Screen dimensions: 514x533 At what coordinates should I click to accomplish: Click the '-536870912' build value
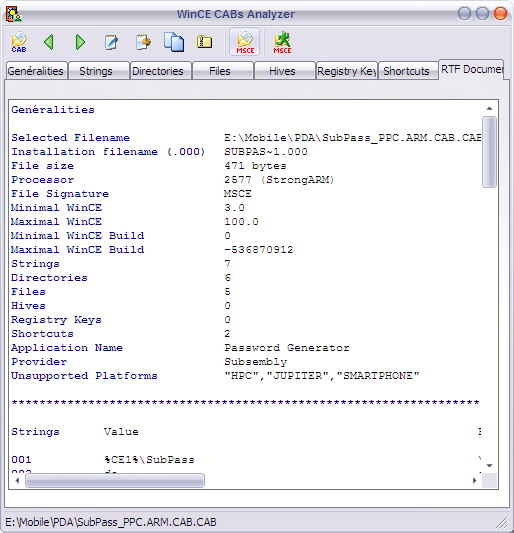(x=259, y=250)
